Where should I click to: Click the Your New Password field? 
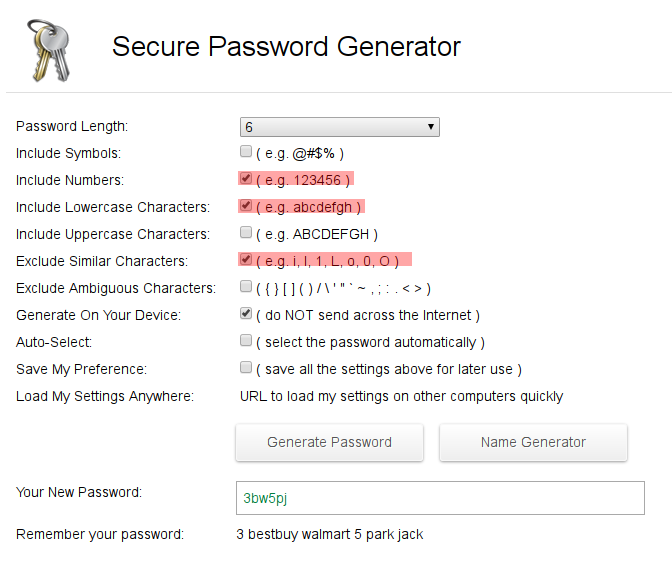click(x=440, y=498)
